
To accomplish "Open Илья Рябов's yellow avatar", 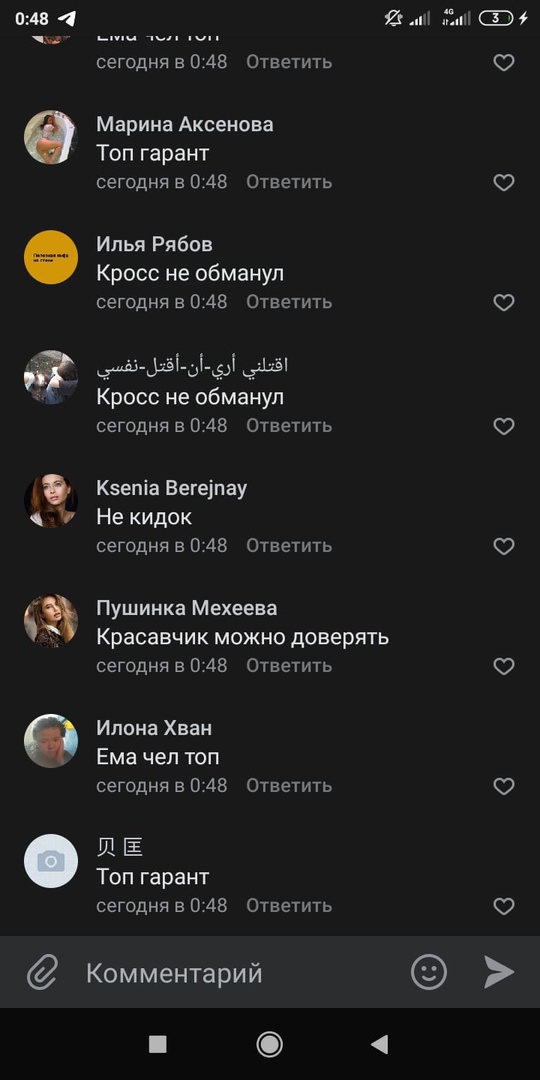I will pos(51,257).
